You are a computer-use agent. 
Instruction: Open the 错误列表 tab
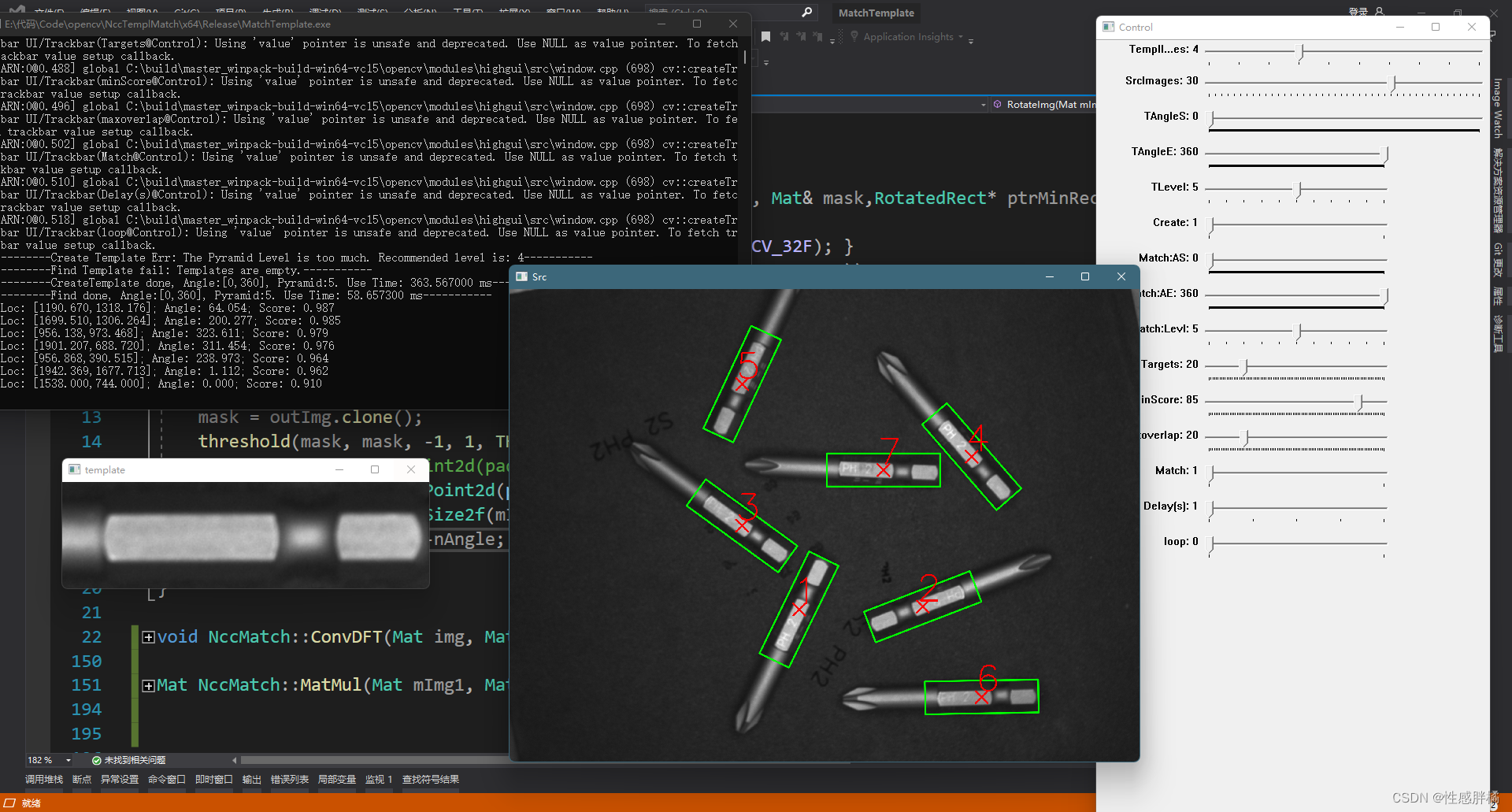[290, 779]
